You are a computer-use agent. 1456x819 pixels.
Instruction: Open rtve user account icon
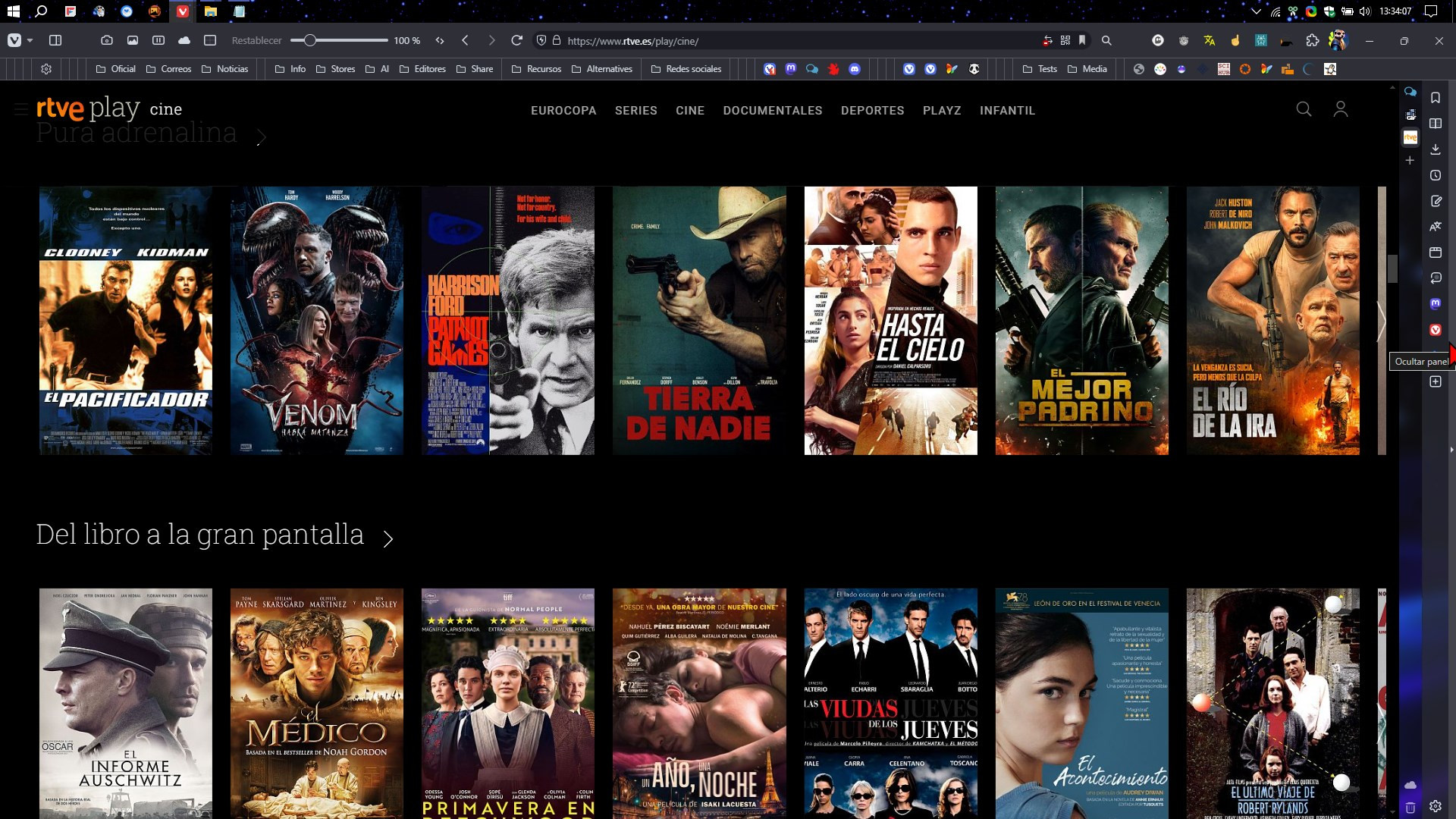pyautogui.click(x=1341, y=109)
